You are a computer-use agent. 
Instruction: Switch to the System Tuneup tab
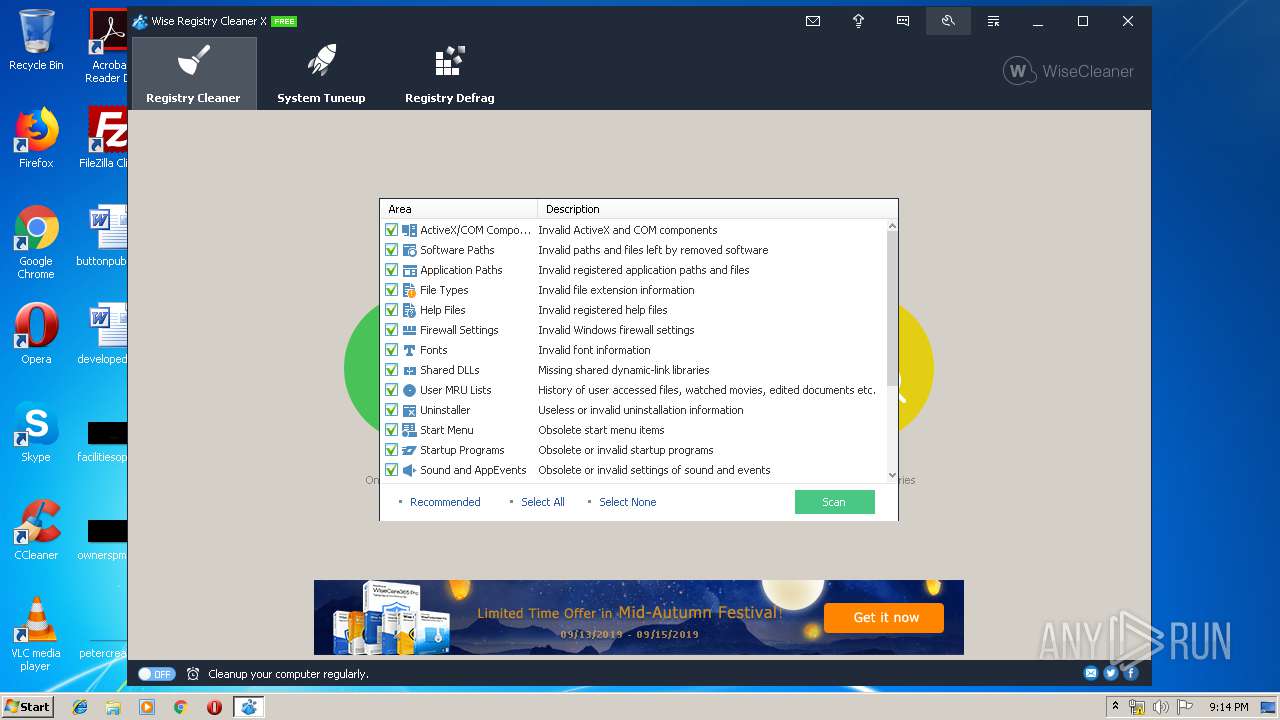[x=321, y=73]
